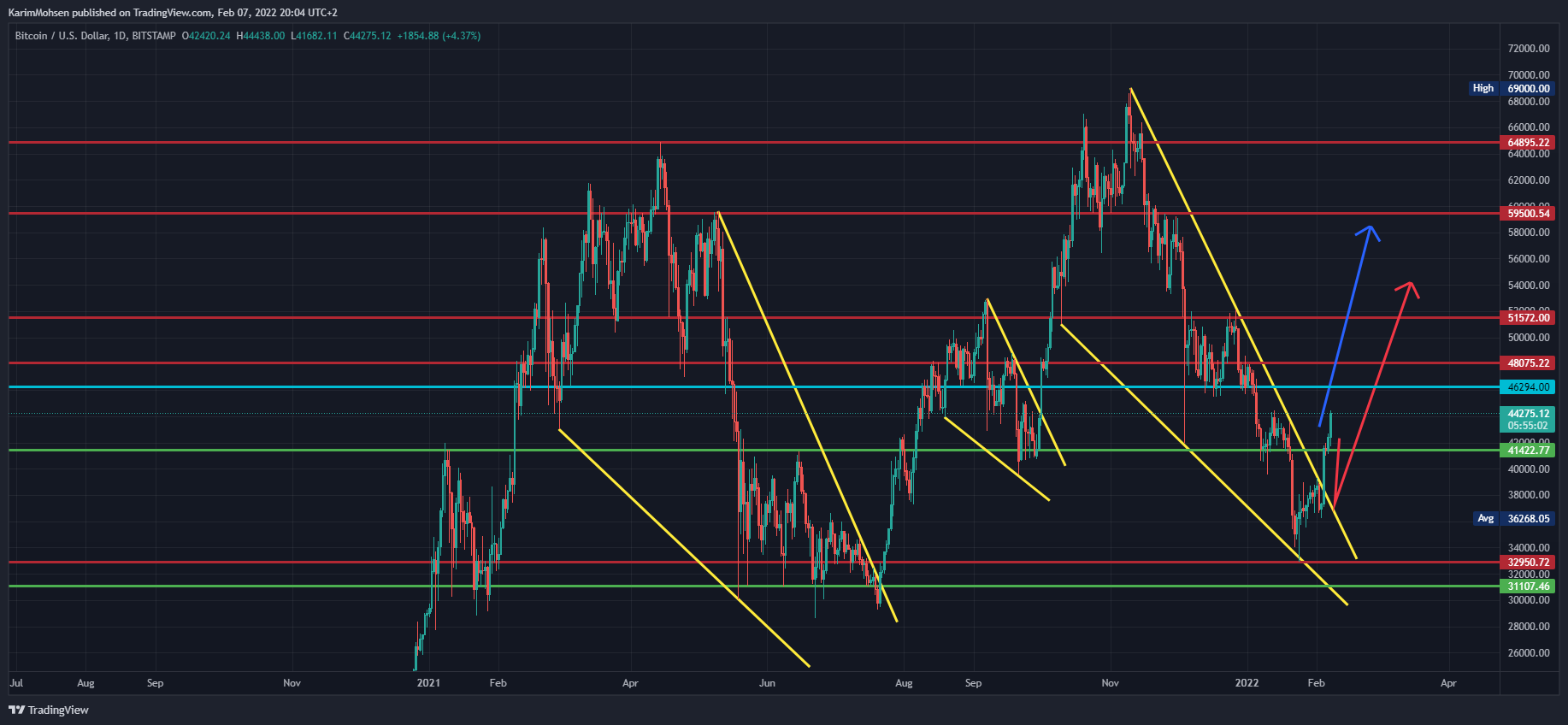
Task: Click the 38000.00 price axis tick
Action: pyautogui.click(x=1529, y=495)
